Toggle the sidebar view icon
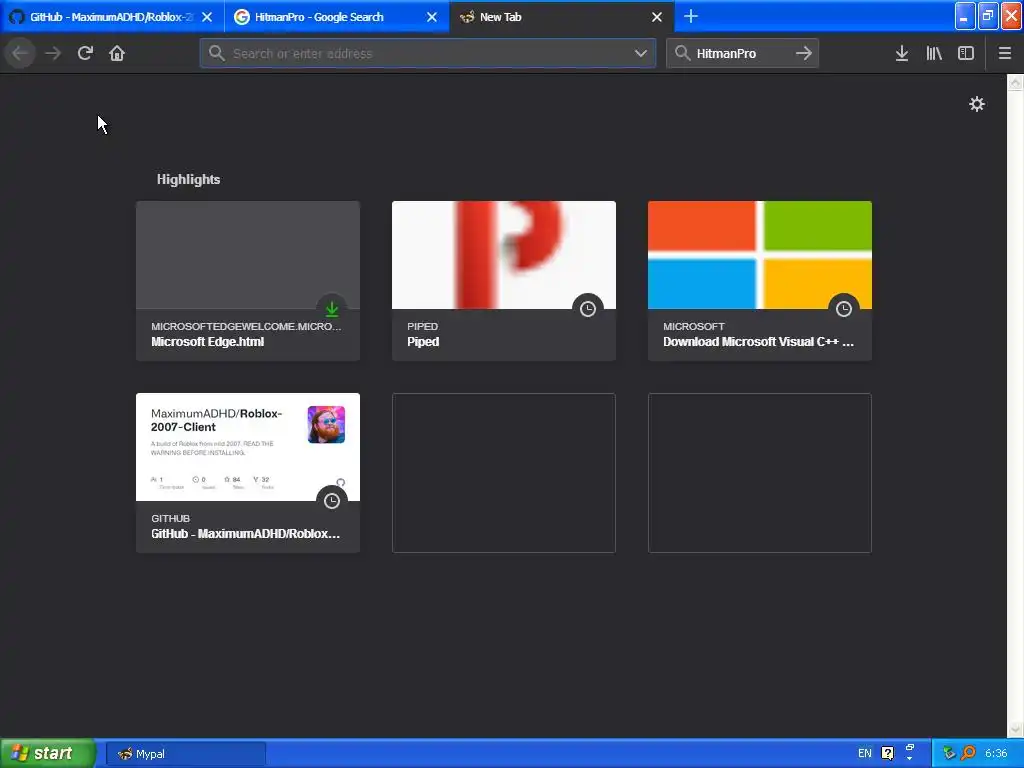This screenshot has width=1024, height=768. [x=966, y=54]
